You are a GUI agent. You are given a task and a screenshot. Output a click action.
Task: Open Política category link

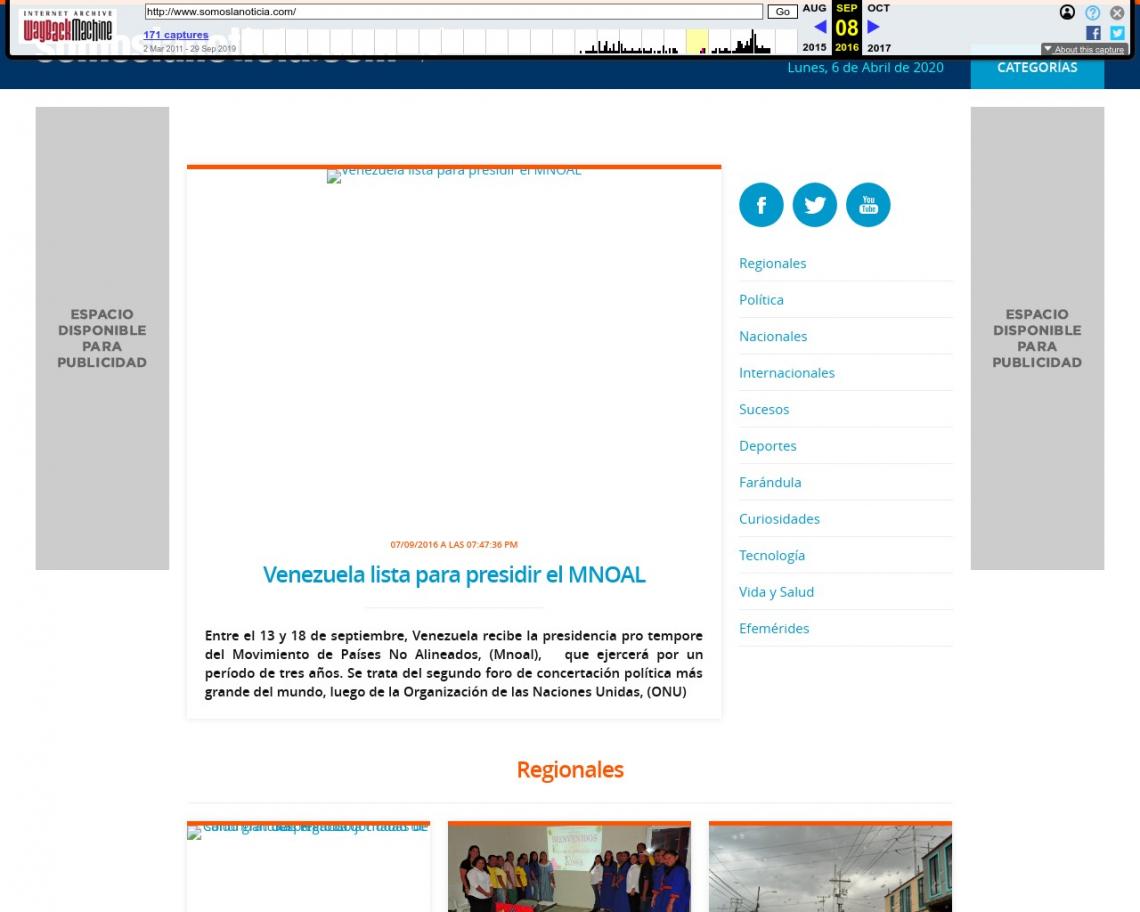click(x=761, y=300)
